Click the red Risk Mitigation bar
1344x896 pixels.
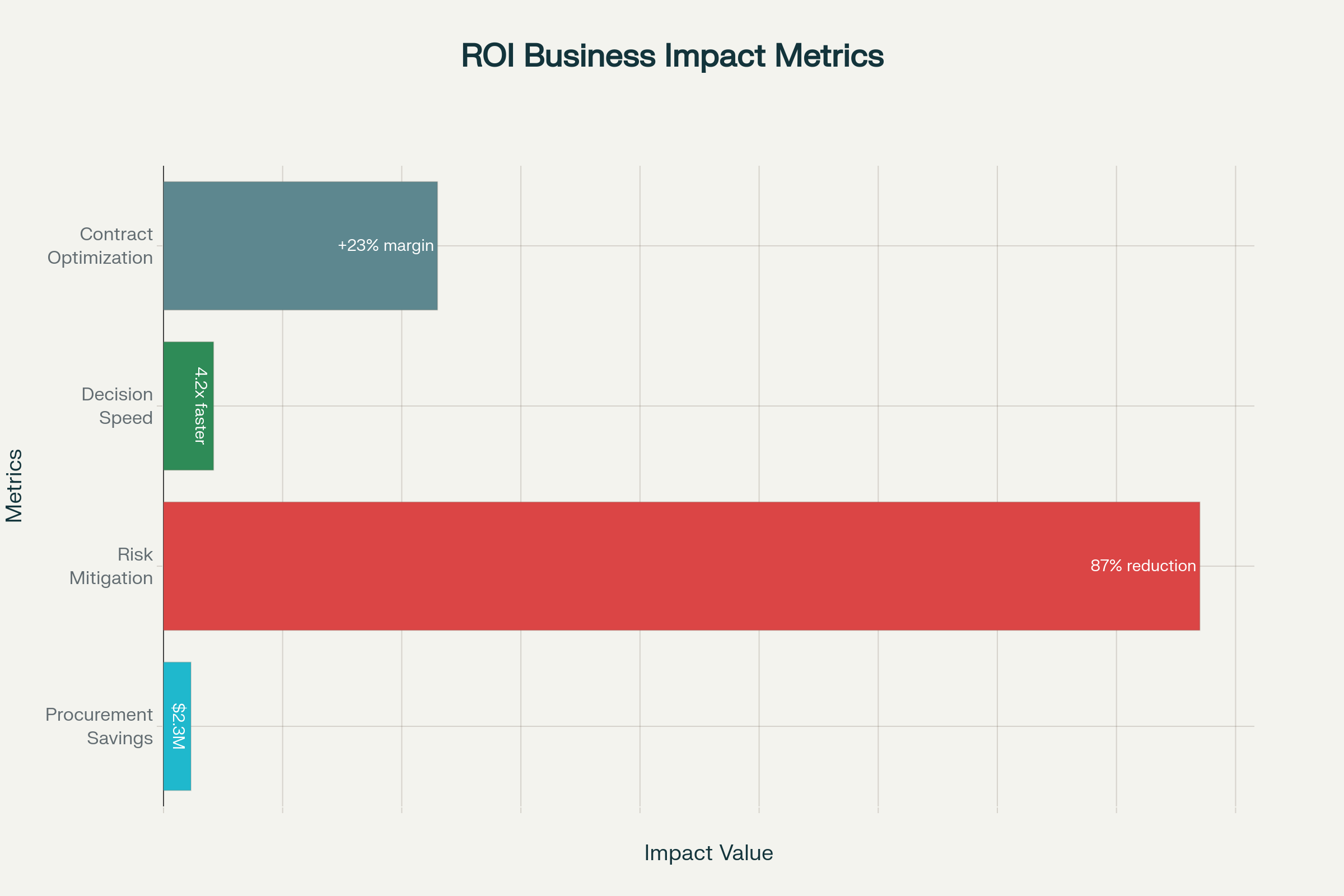(628, 566)
